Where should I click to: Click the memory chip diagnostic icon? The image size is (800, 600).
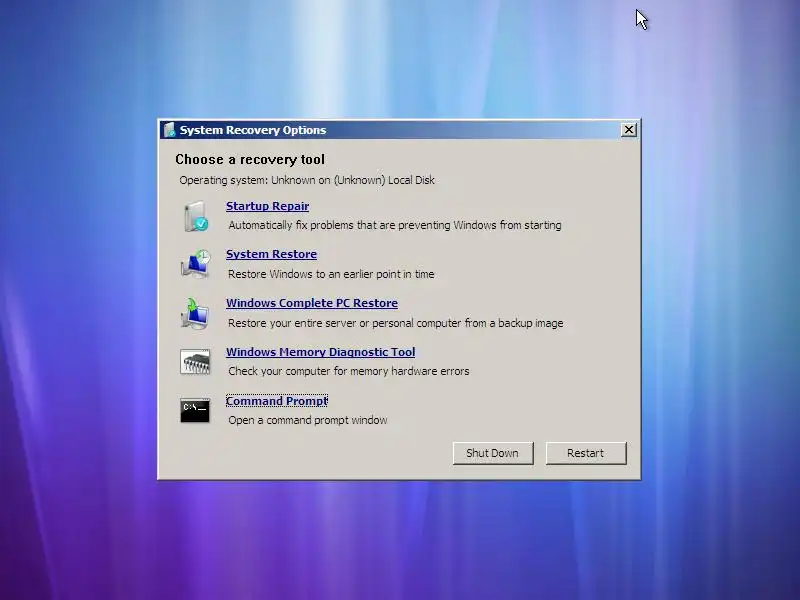(x=195, y=362)
